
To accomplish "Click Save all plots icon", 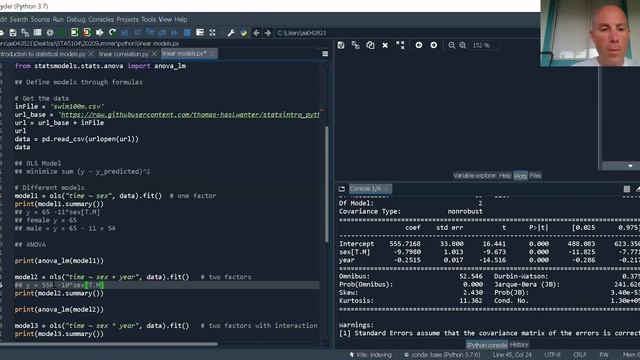I will 356,45.
